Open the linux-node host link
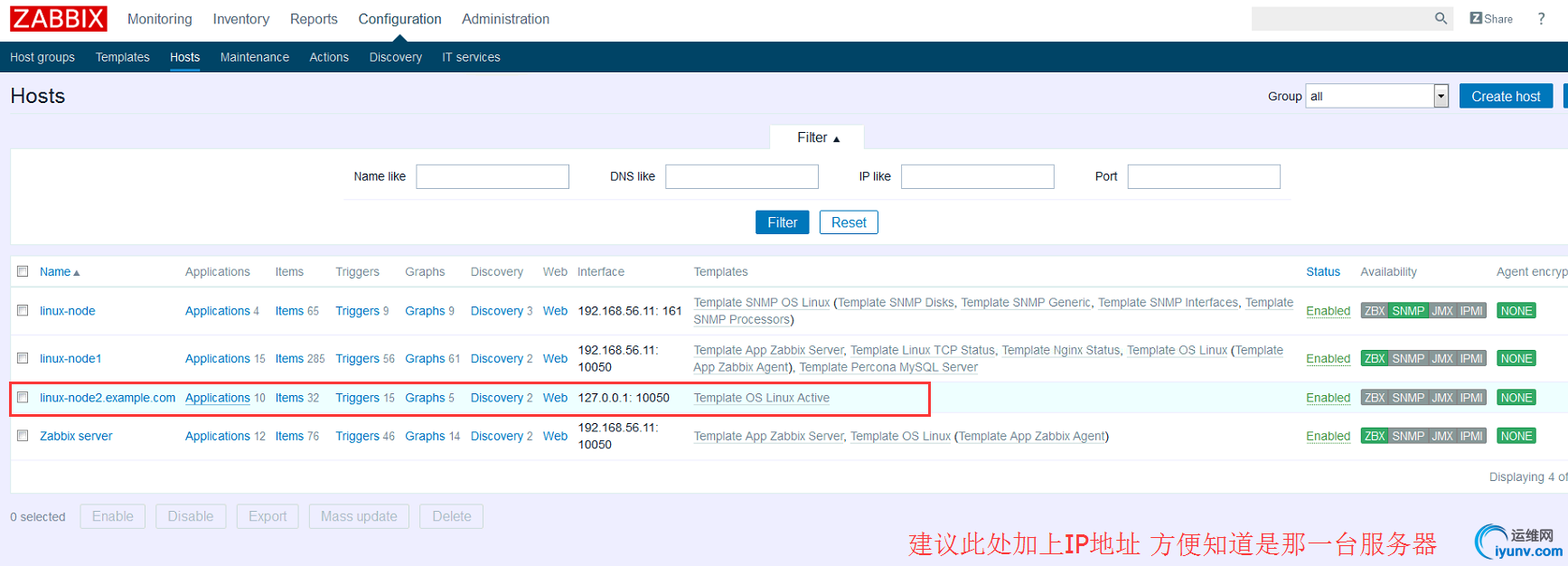Screen dimensions: 1568x566 click(x=68, y=311)
